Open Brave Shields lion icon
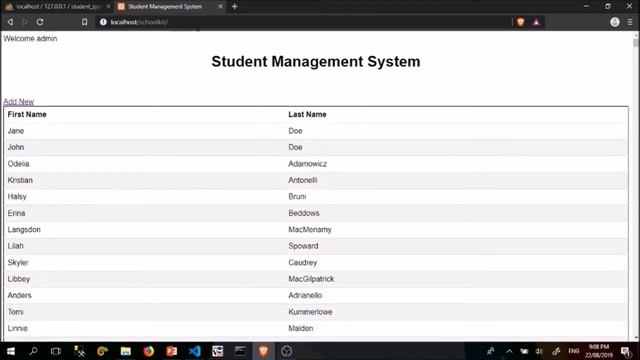Viewport: 640px width, 360px height. coord(520,22)
